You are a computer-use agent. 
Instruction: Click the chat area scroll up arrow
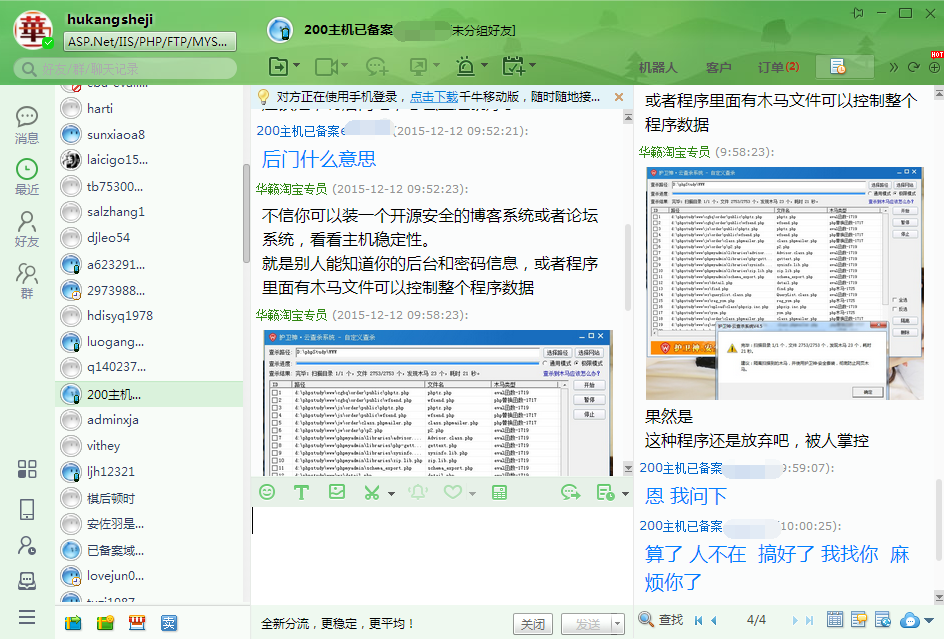tap(628, 118)
